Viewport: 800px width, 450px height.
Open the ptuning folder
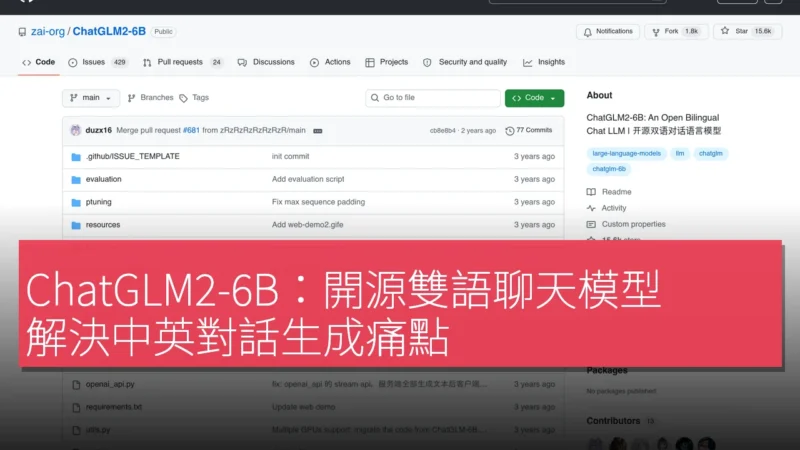(98, 202)
